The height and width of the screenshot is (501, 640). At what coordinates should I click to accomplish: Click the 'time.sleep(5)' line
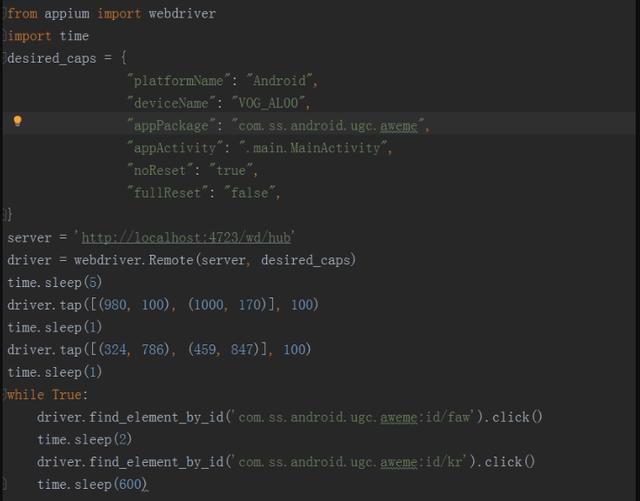[55, 282]
